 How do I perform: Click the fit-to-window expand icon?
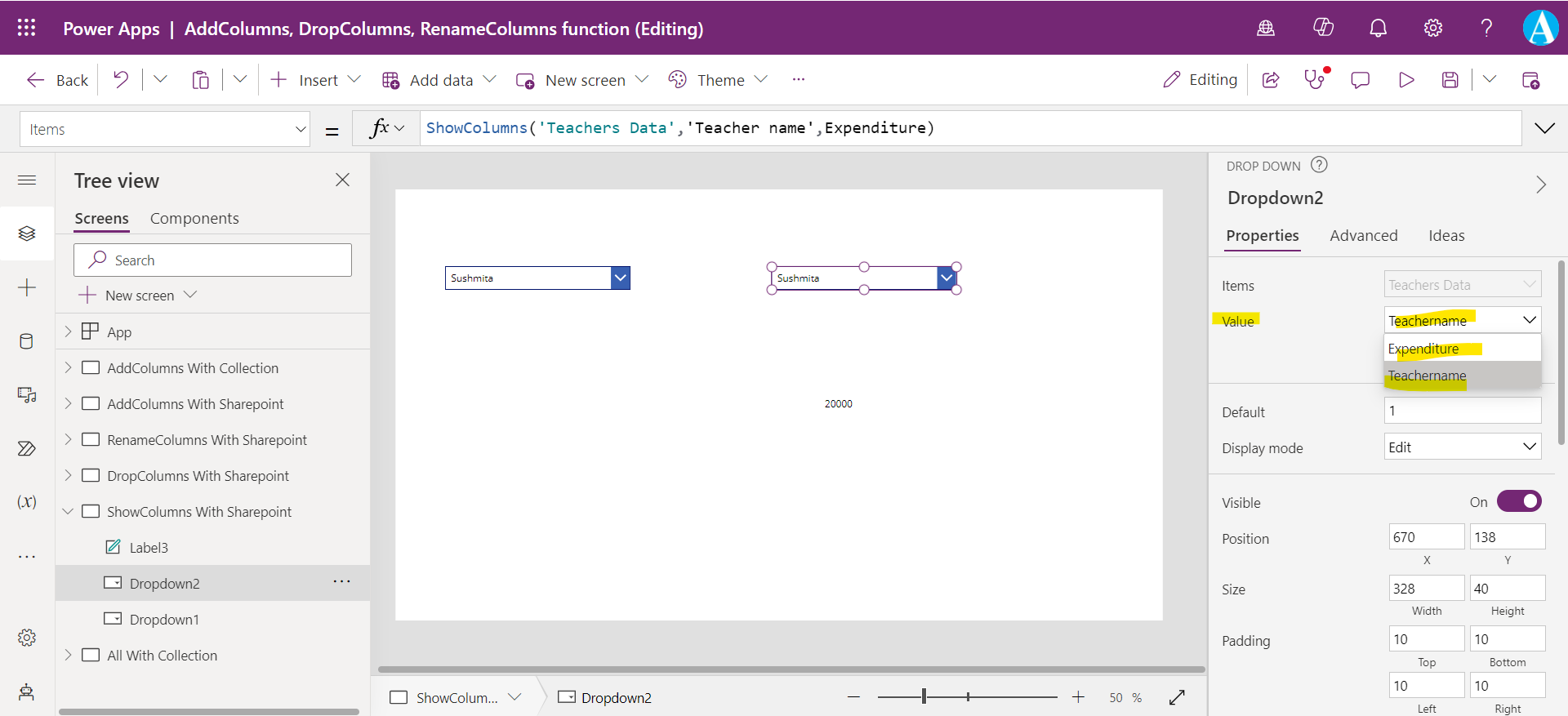point(1177,697)
